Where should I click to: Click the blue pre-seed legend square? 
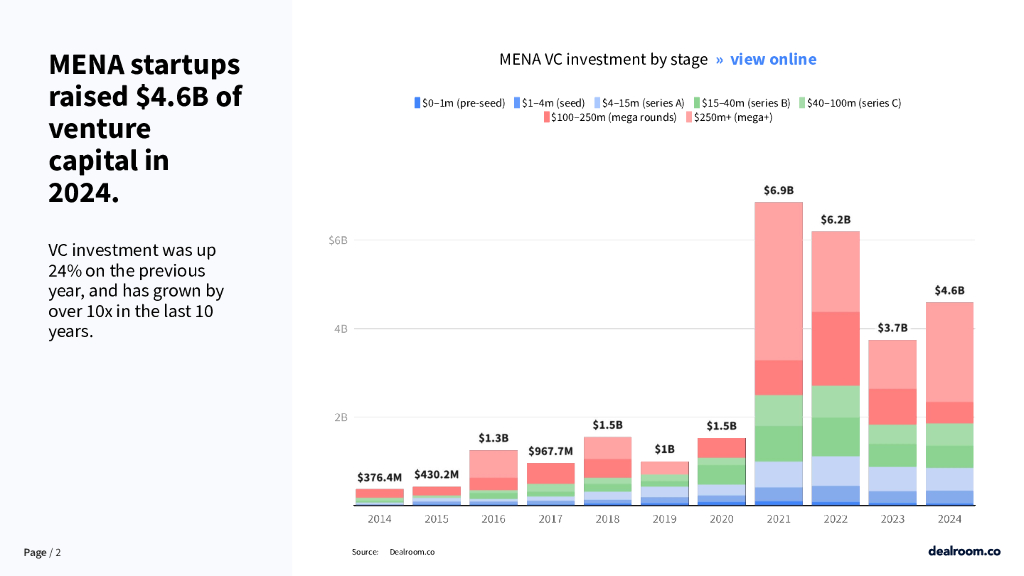click(x=417, y=103)
